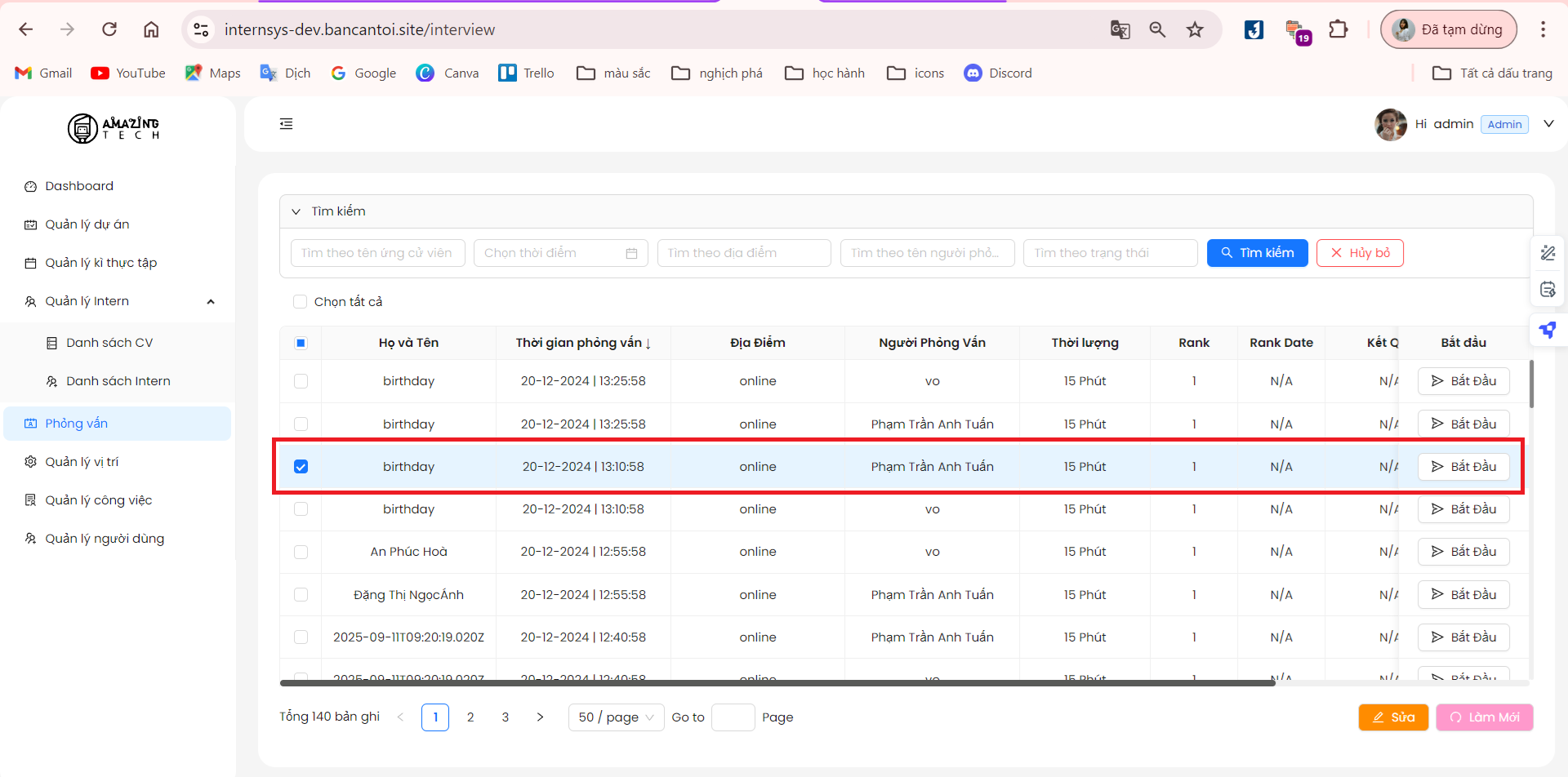Collapse the Quản lý Intern submenu
This screenshot has height=777, width=1568.
pyautogui.click(x=211, y=302)
